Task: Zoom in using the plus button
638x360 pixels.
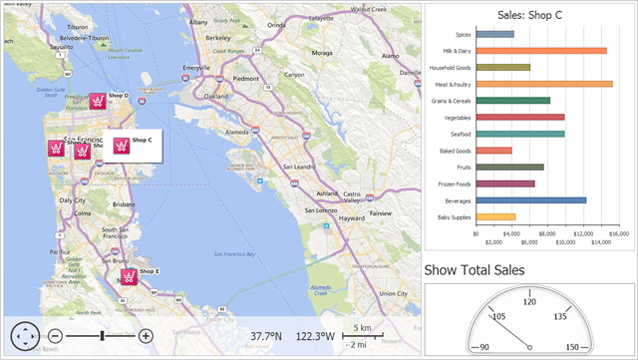Action: [x=146, y=336]
